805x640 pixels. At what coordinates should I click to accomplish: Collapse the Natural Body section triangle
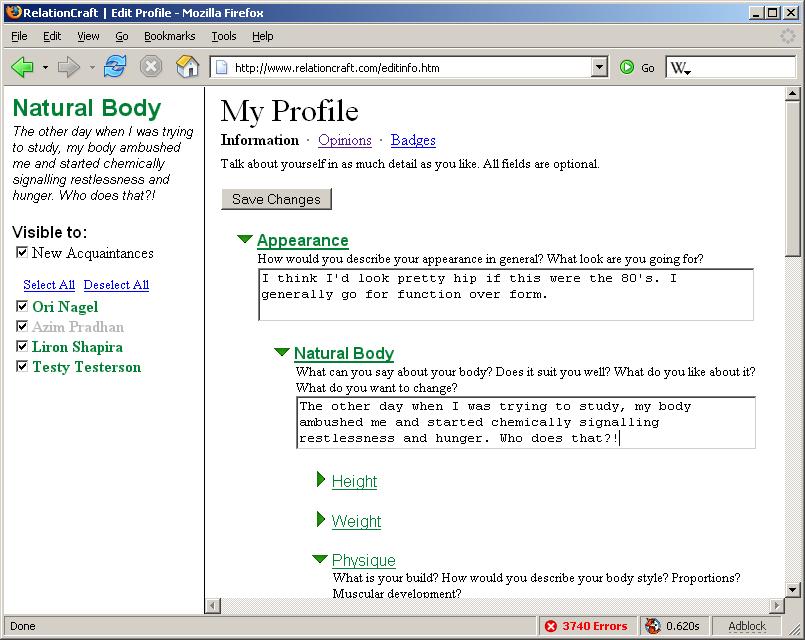(x=282, y=352)
